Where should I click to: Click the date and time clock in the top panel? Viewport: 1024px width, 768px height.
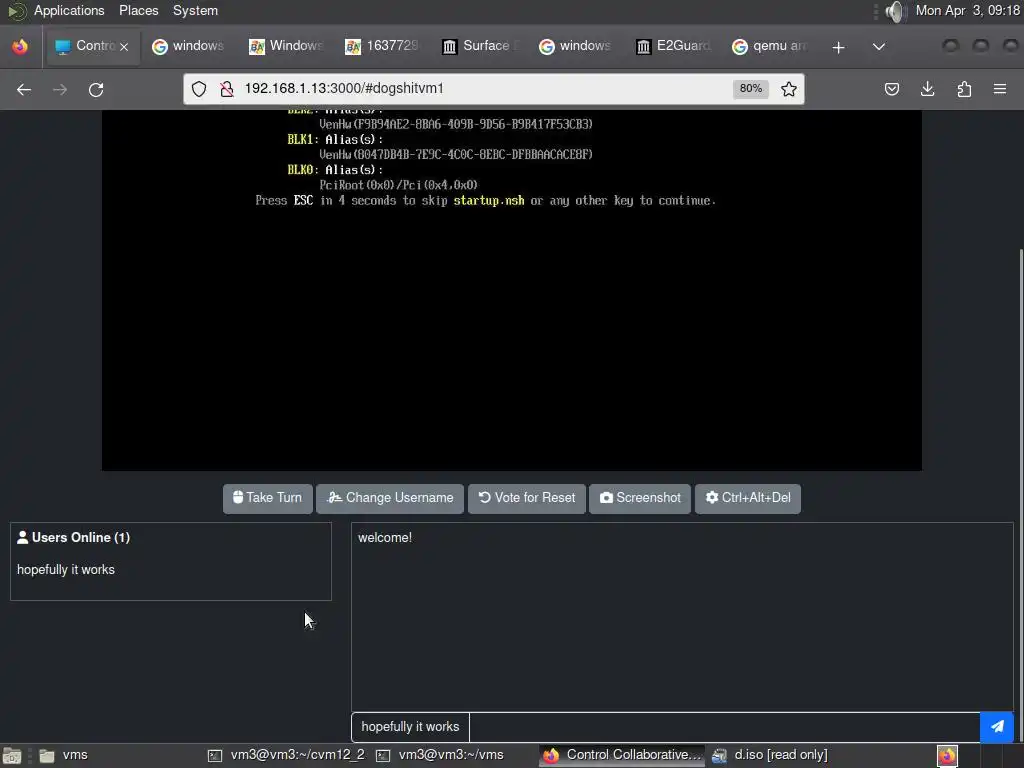[967, 11]
